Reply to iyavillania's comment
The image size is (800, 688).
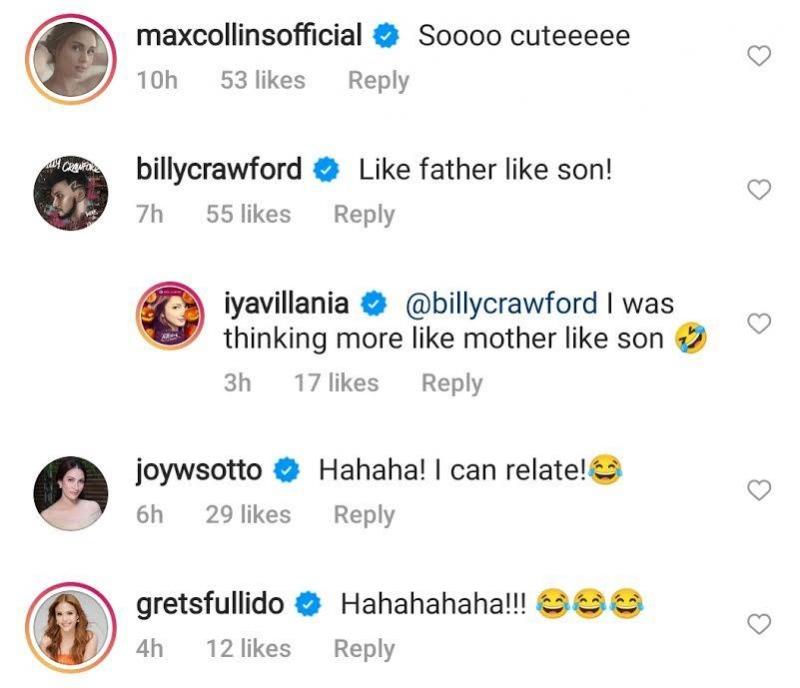[452, 382]
